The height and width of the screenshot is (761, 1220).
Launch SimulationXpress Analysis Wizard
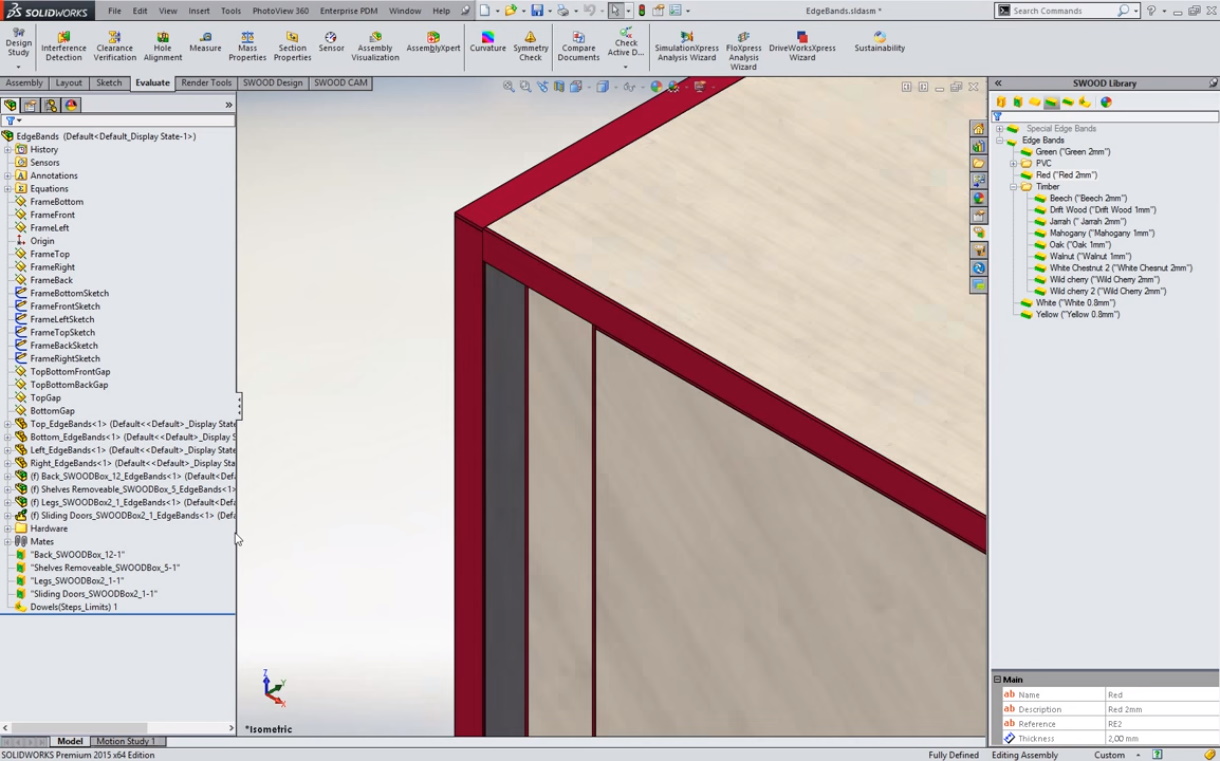(x=687, y=46)
